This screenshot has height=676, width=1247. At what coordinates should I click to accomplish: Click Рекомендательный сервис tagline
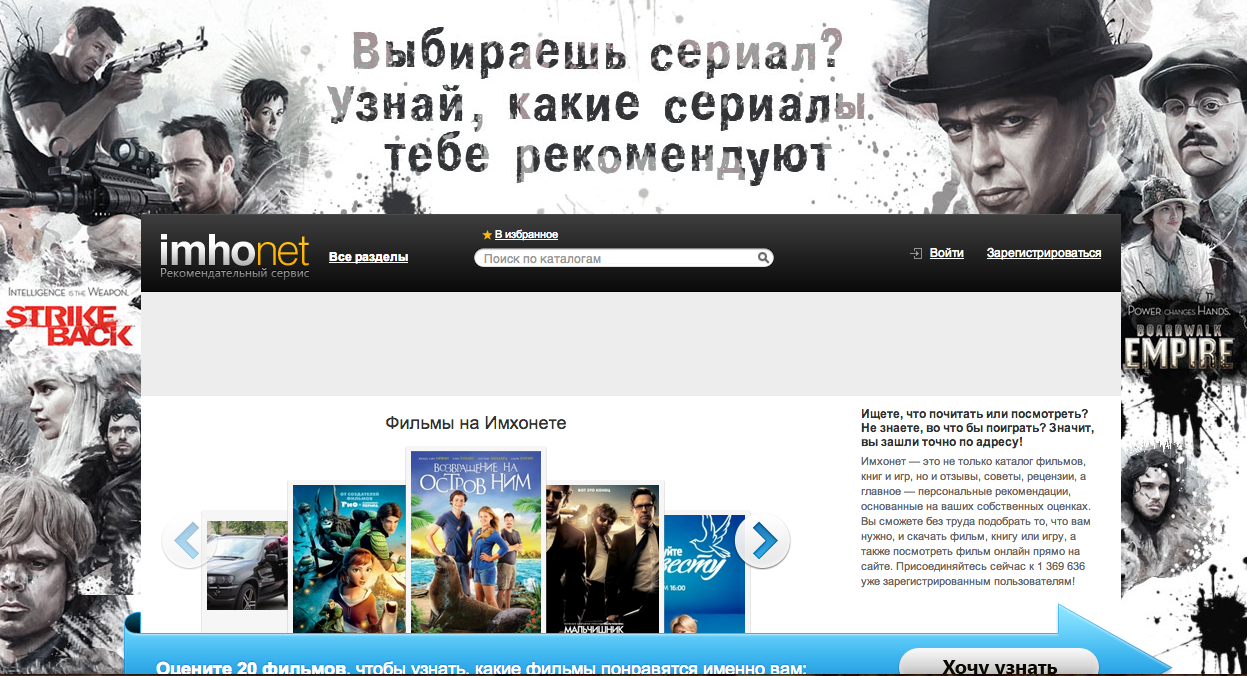(235, 273)
